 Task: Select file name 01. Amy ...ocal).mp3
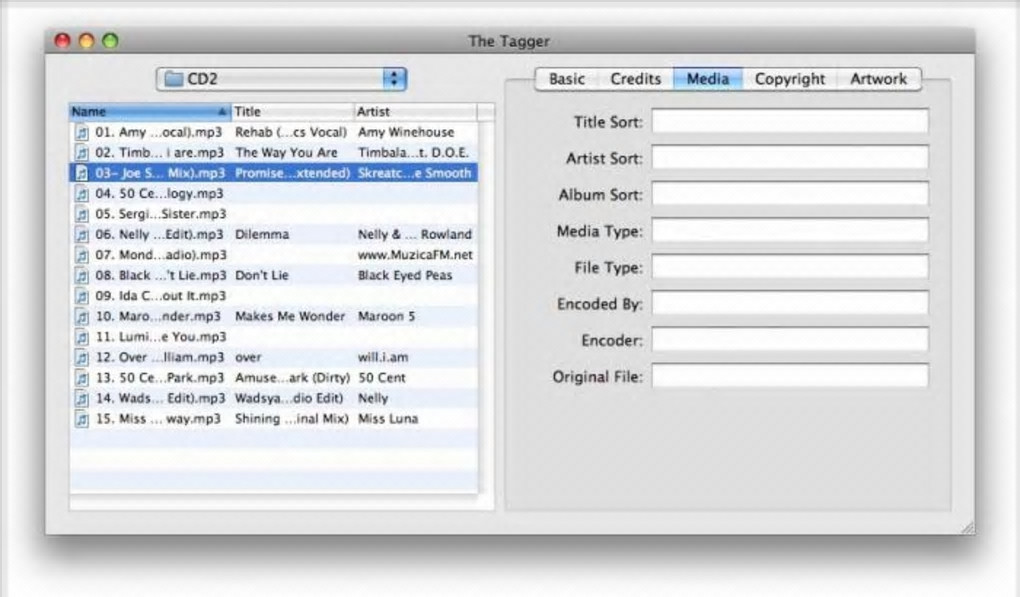[x=159, y=133]
